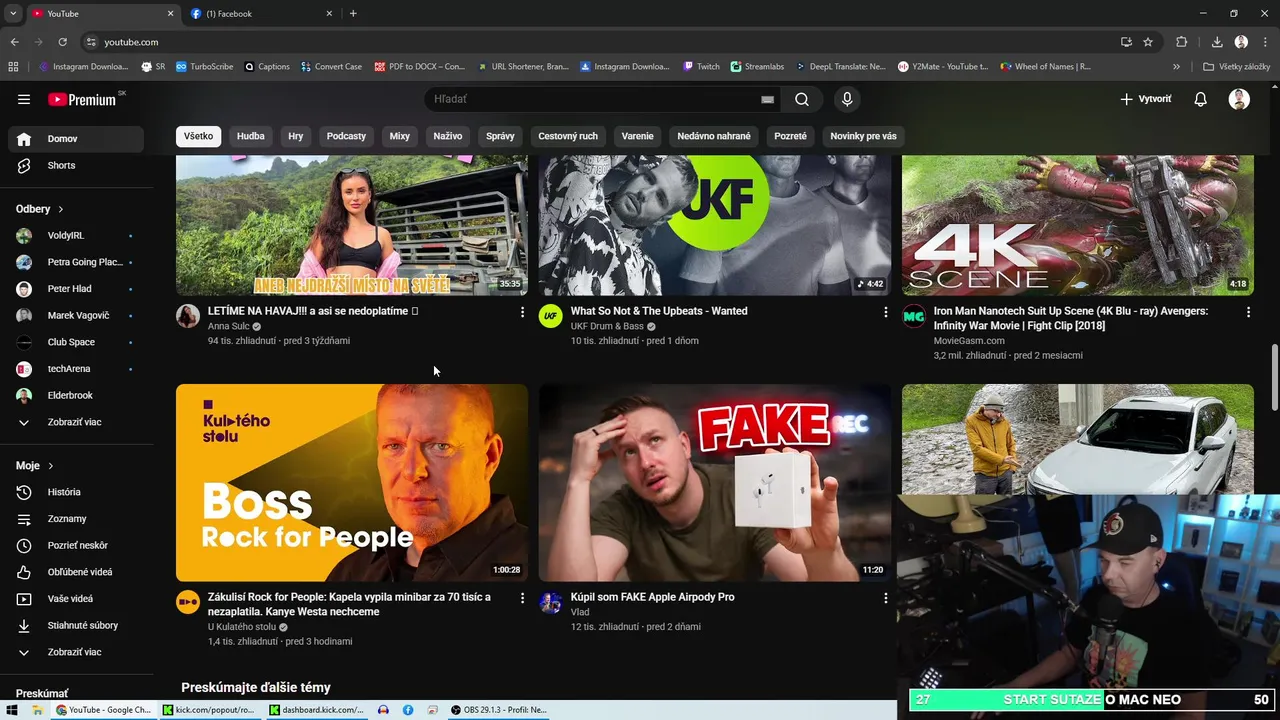The width and height of the screenshot is (1280, 720).
Task: Select the Hry filter chip
Action: pyautogui.click(x=296, y=136)
